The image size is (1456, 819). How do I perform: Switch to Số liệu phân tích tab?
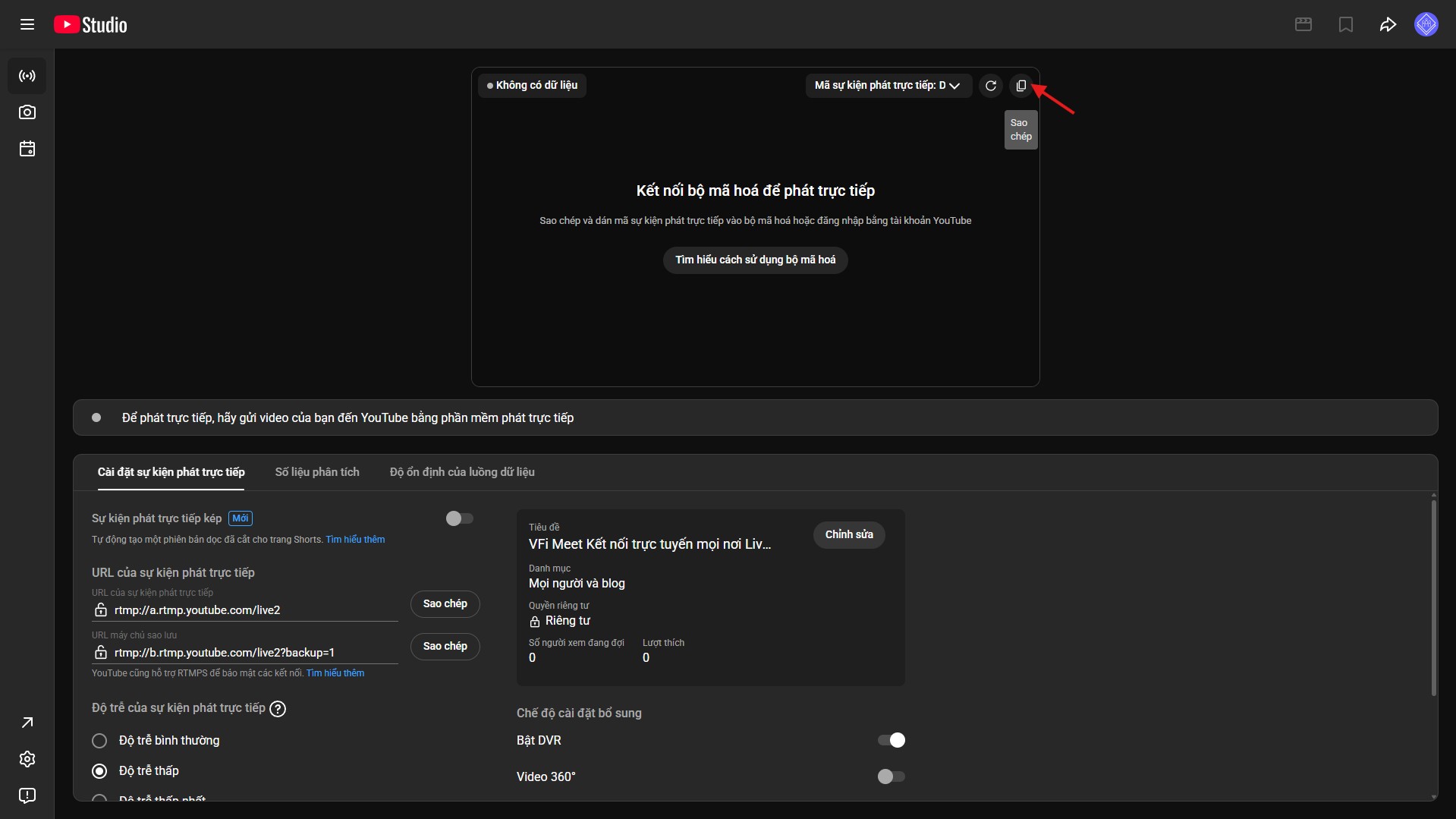pyautogui.click(x=317, y=472)
